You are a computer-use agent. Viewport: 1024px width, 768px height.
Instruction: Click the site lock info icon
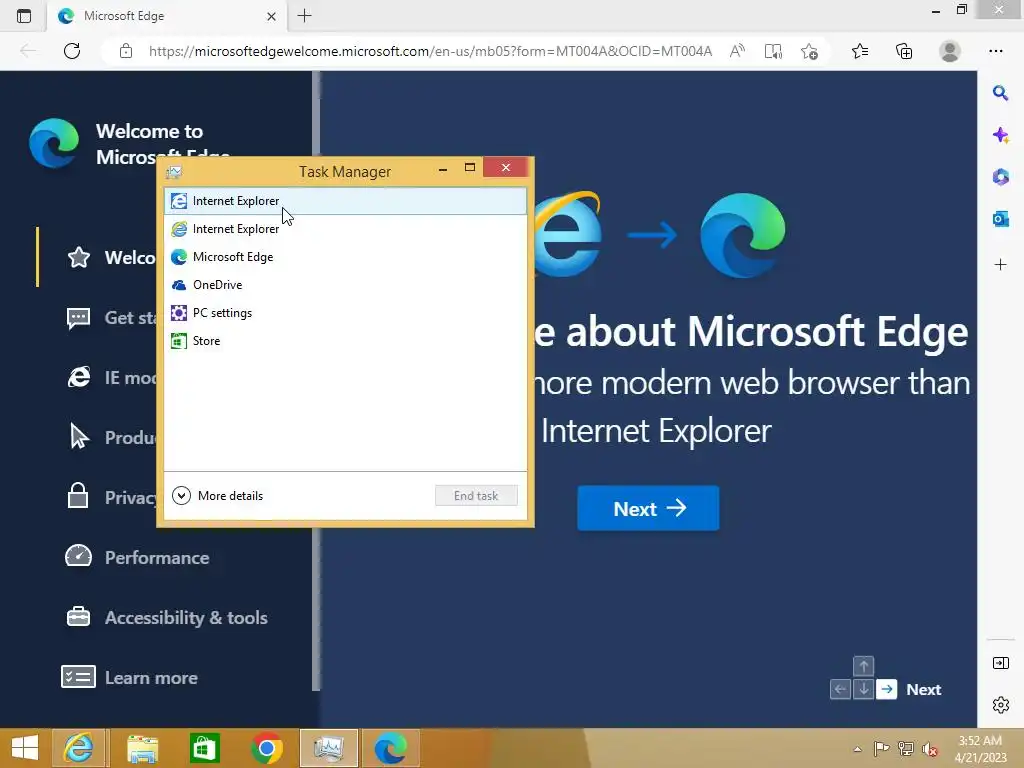click(126, 51)
